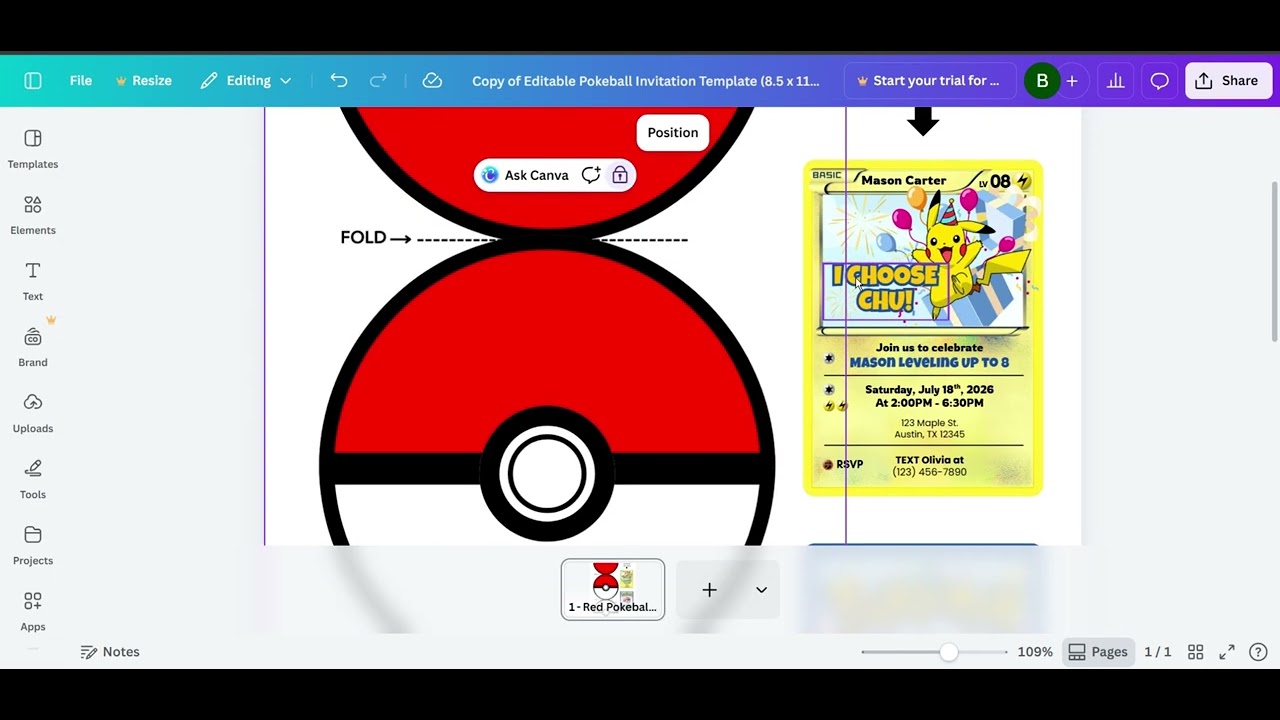Screen dimensions: 1280x720
Task: Open the File menu
Action: click(81, 81)
